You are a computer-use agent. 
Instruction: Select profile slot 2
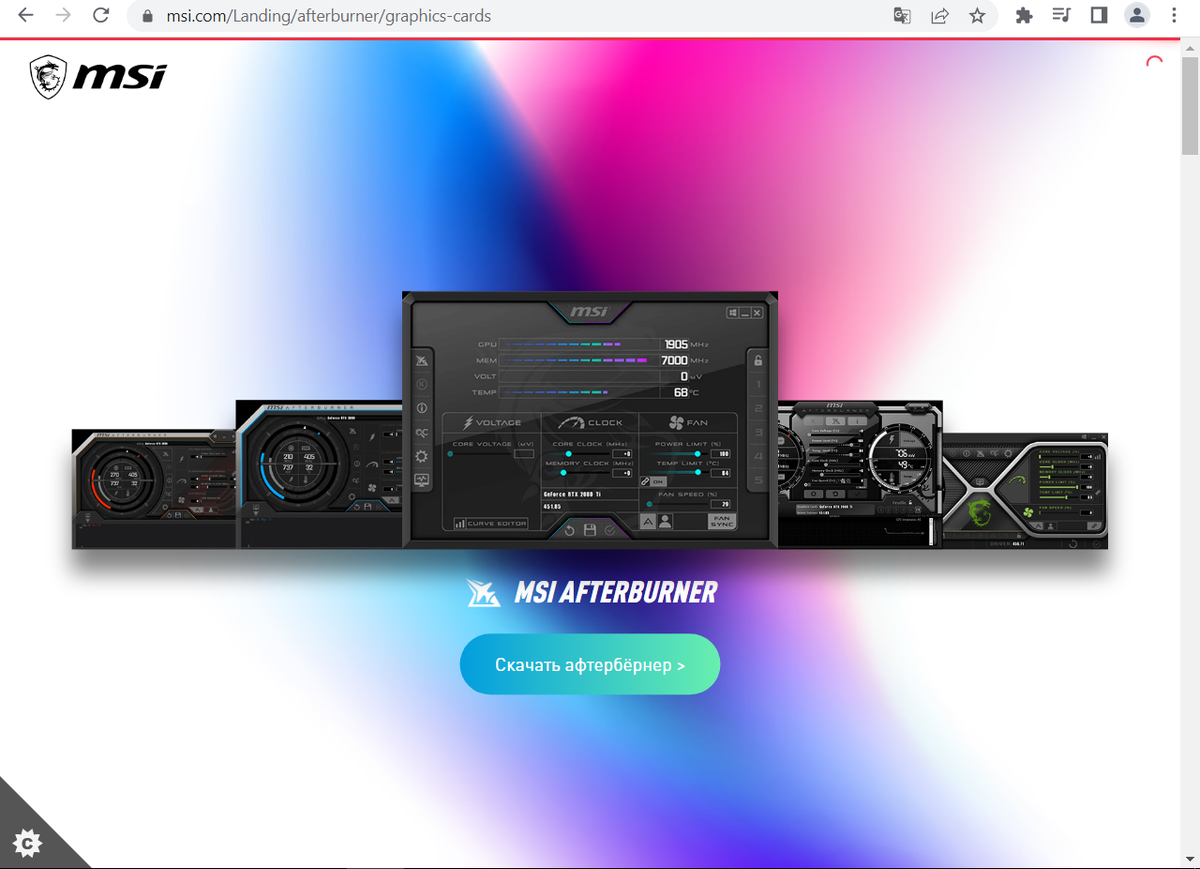pos(758,408)
